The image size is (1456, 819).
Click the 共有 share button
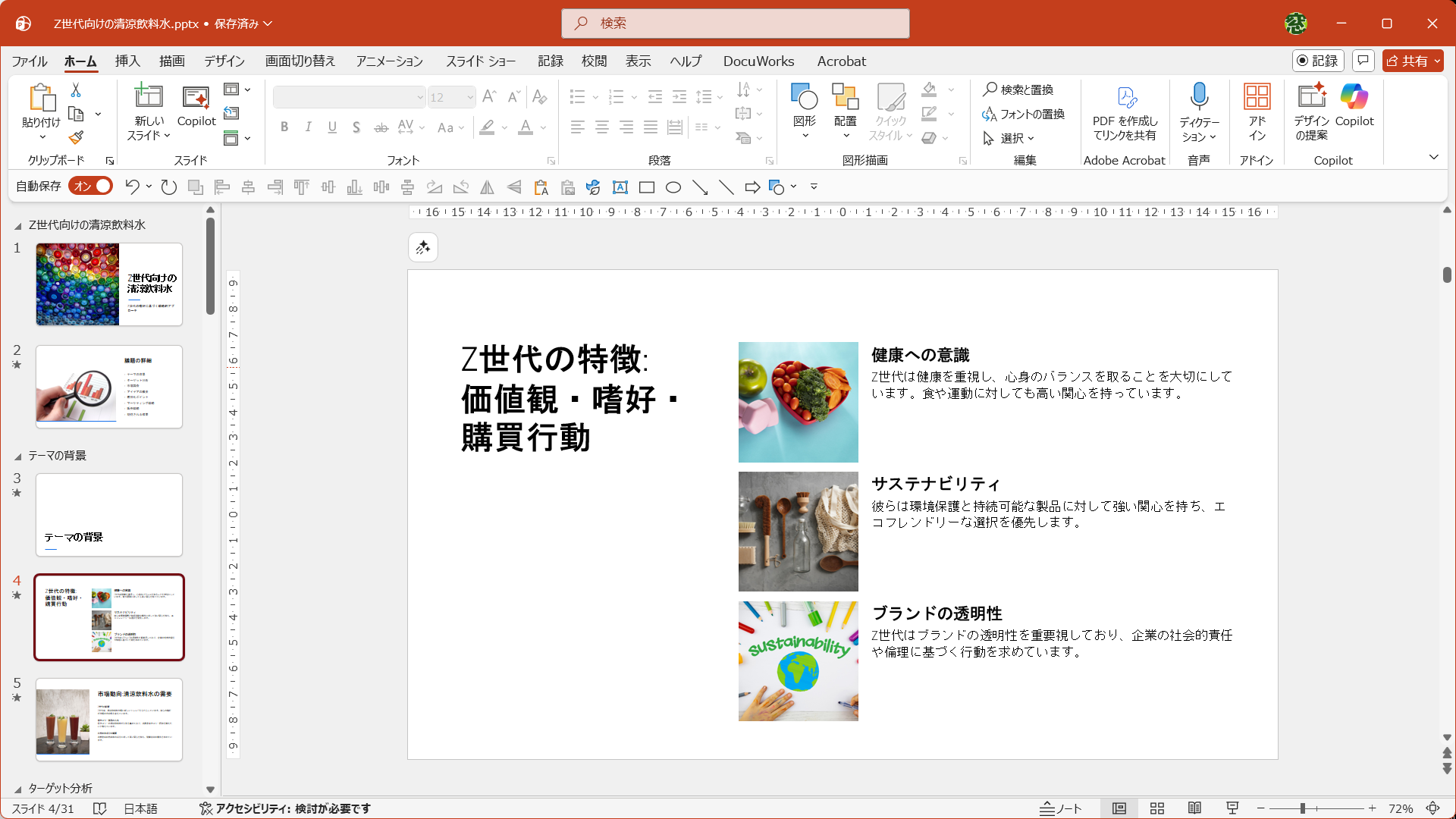[1412, 61]
